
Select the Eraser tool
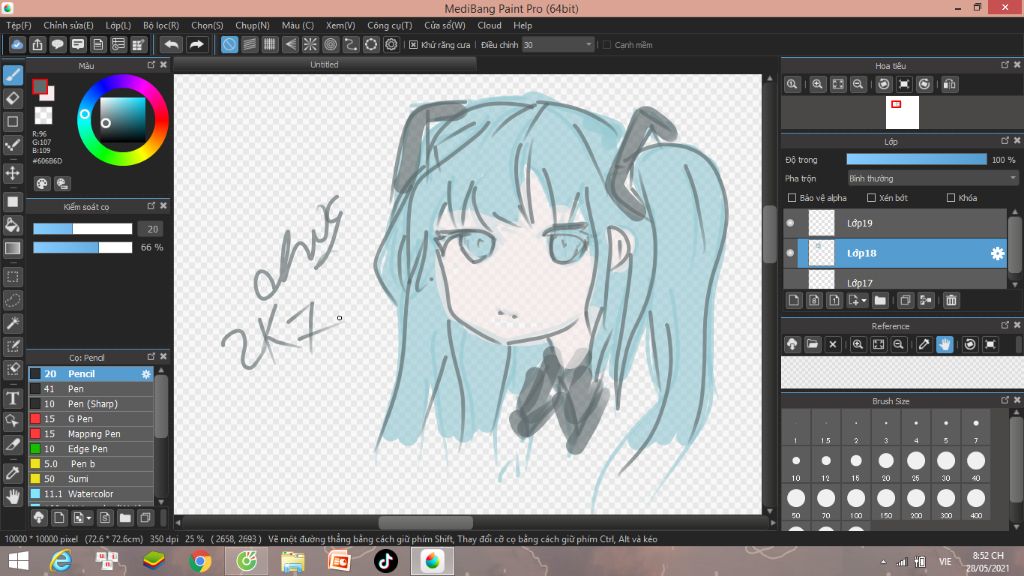pyautogui.click(x=12, y=99)
